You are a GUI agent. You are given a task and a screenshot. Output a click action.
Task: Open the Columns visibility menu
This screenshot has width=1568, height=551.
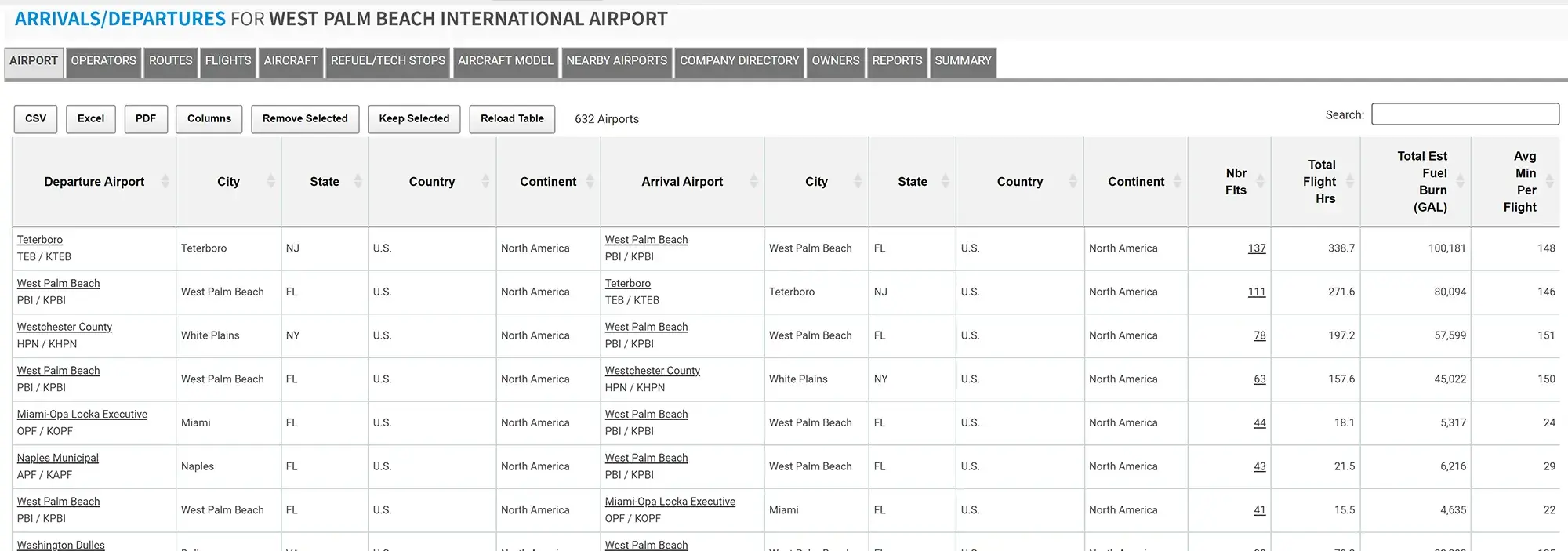pos(209,119)
